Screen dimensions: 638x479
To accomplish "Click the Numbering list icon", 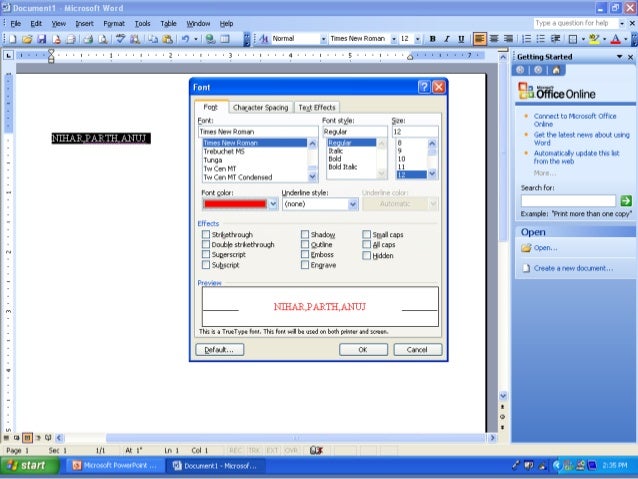I will tap(527, 39).
